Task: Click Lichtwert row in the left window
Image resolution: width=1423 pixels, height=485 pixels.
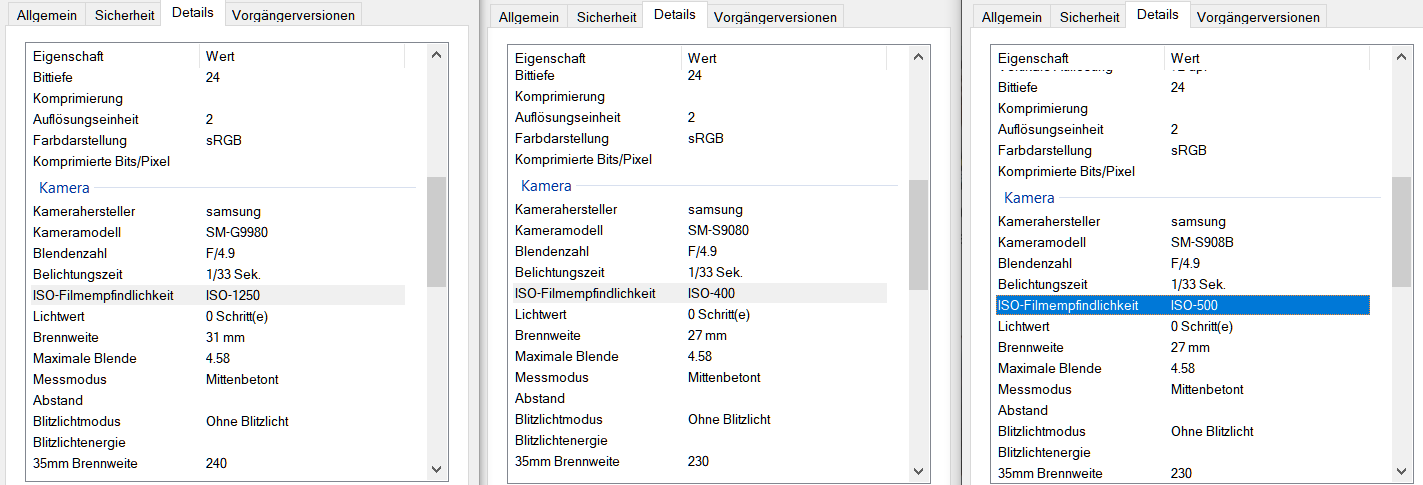Action: 216,316
